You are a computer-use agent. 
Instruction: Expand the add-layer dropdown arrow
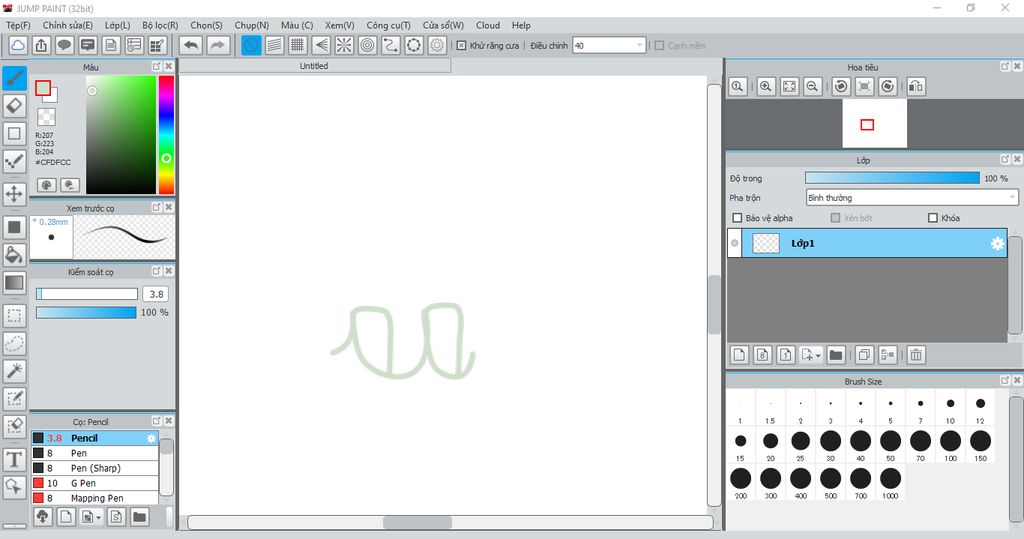coord(818,355)
